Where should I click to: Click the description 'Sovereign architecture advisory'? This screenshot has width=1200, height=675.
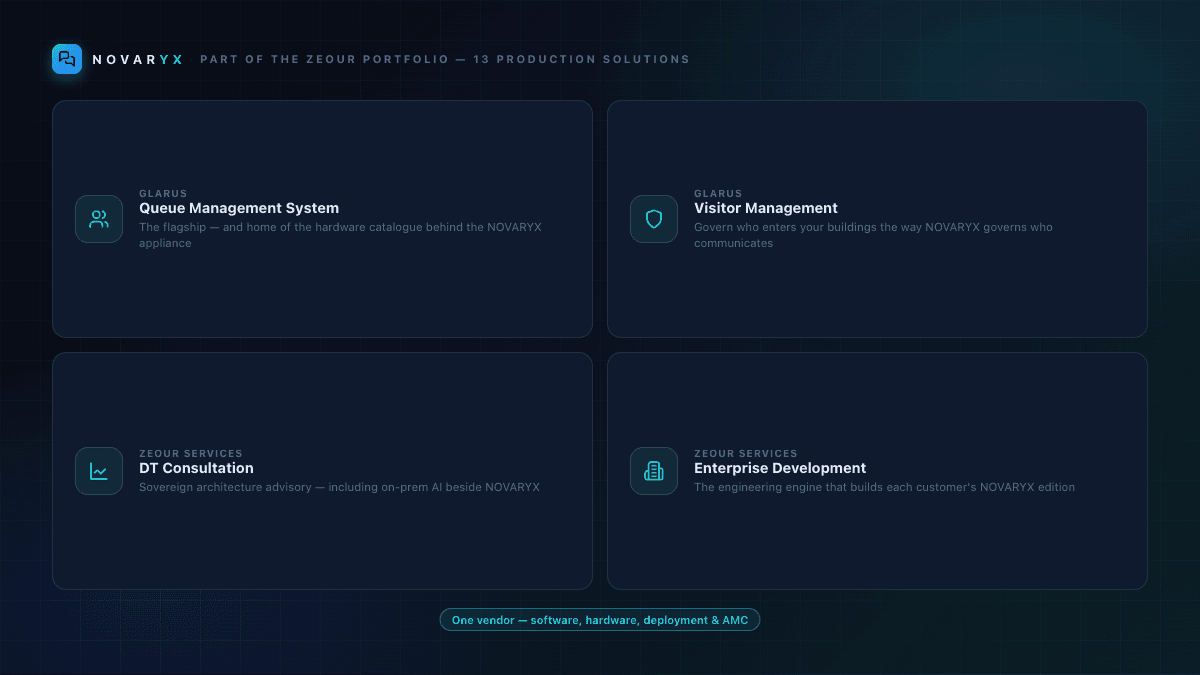[x=339, y=487]
